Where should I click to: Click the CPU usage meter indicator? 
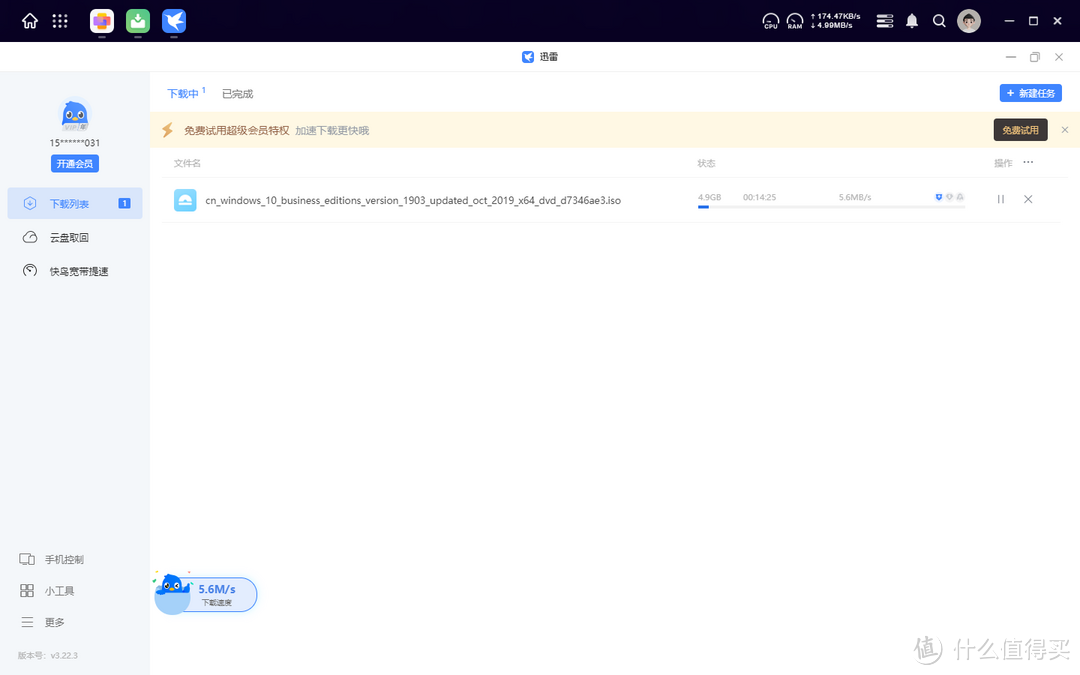pos(770,20)
